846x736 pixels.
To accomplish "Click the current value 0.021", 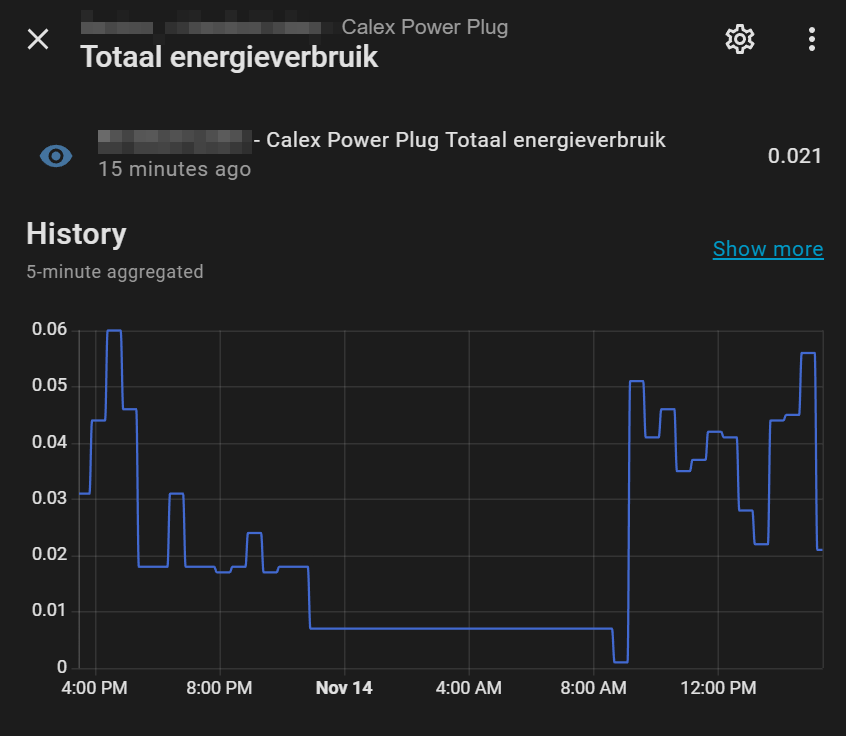I will click(794, 156).
